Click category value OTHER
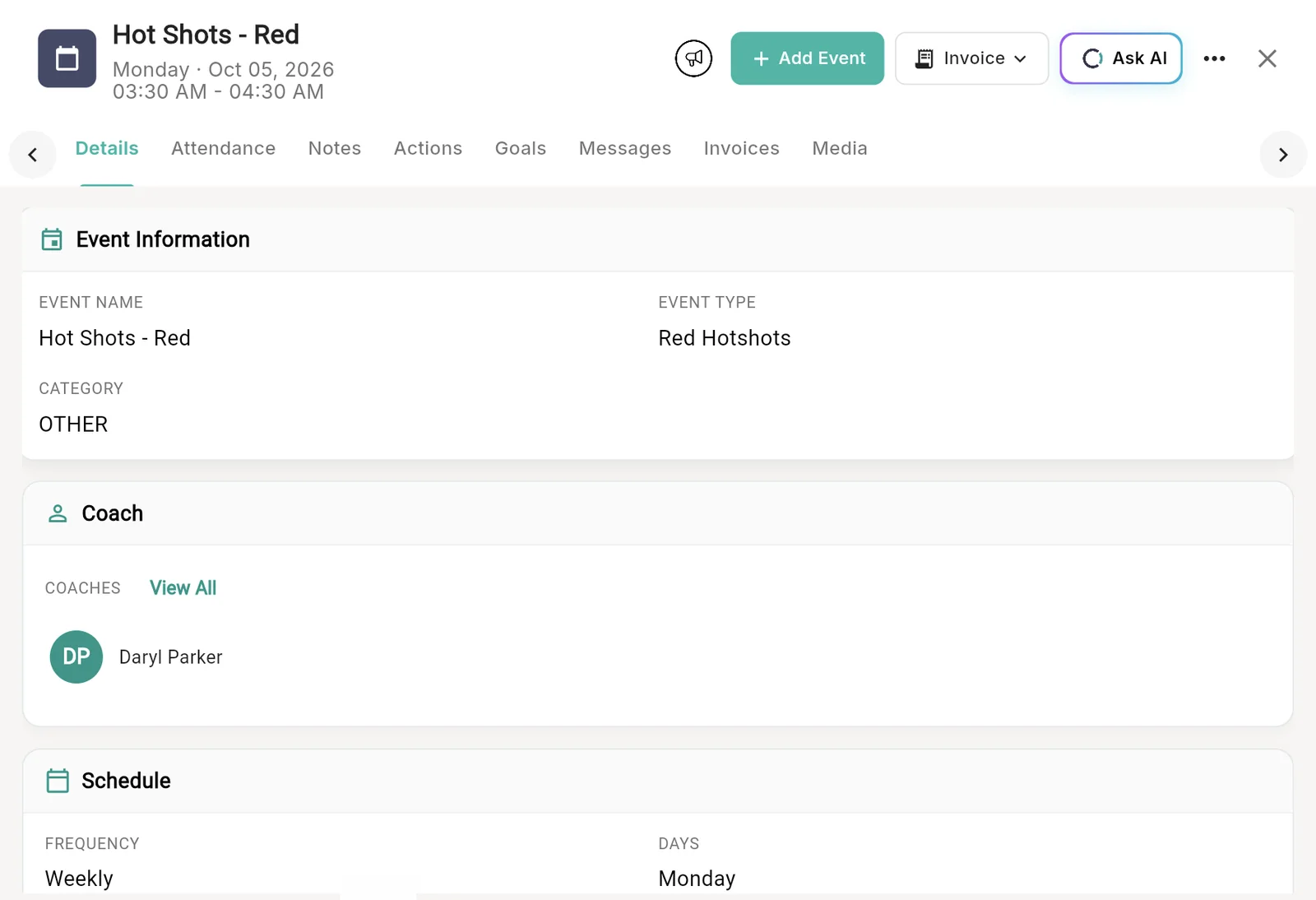1316x900 pixels. click(x=73, y=424)
